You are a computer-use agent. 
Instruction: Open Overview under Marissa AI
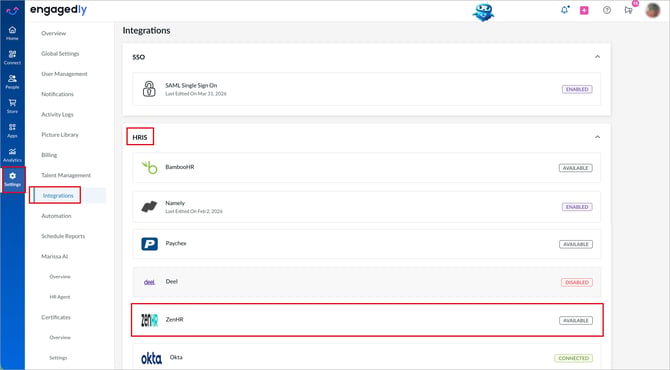[x=60, y=276]
